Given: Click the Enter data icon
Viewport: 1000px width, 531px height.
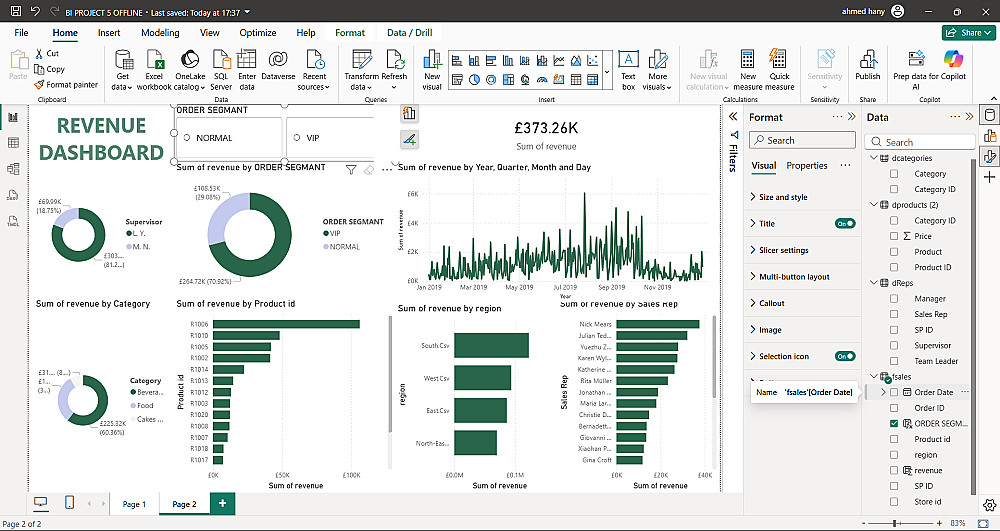Looking at the screenshot, I should (x=247, y=66).
